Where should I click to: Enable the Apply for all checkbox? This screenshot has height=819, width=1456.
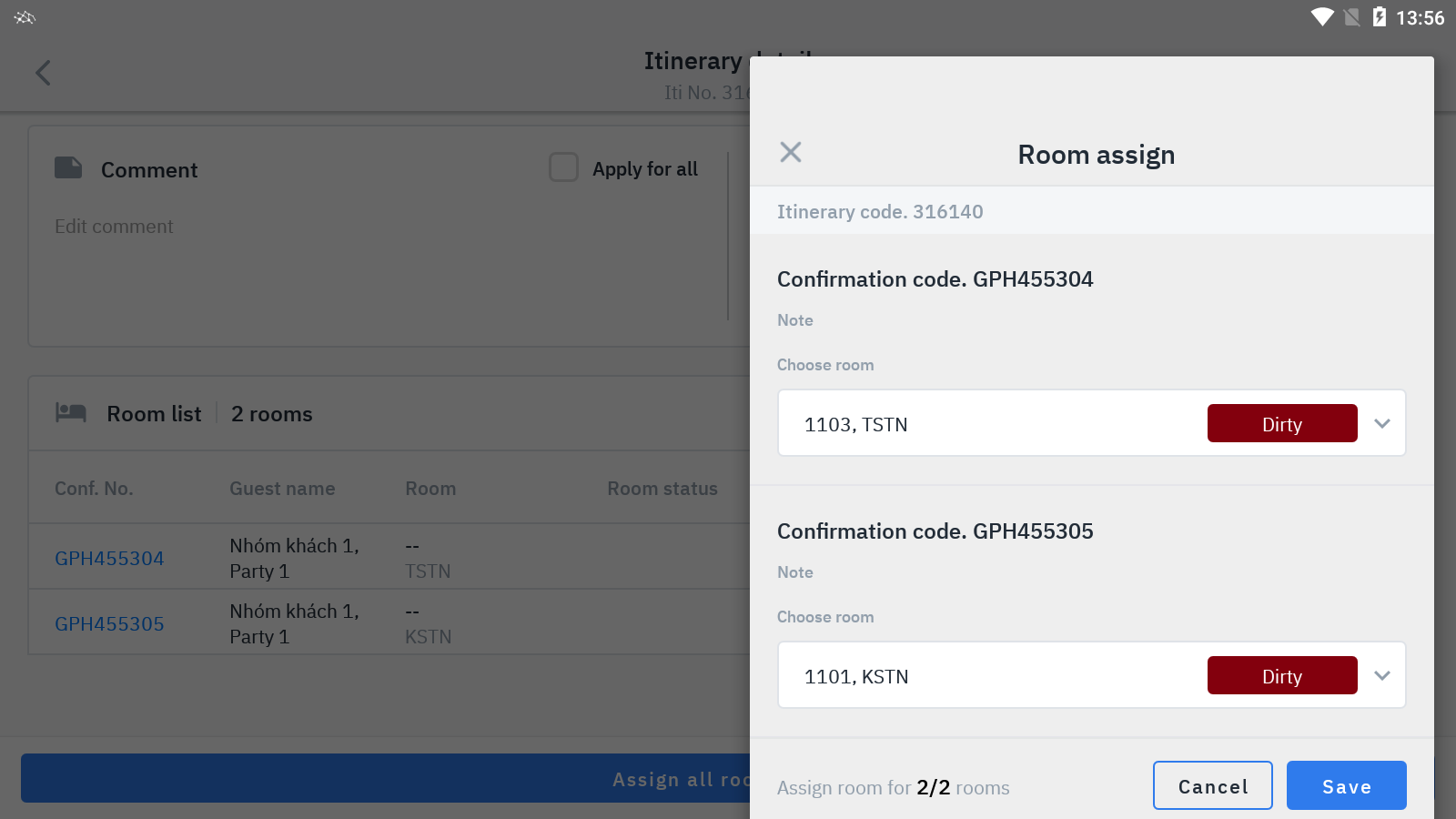563,167
